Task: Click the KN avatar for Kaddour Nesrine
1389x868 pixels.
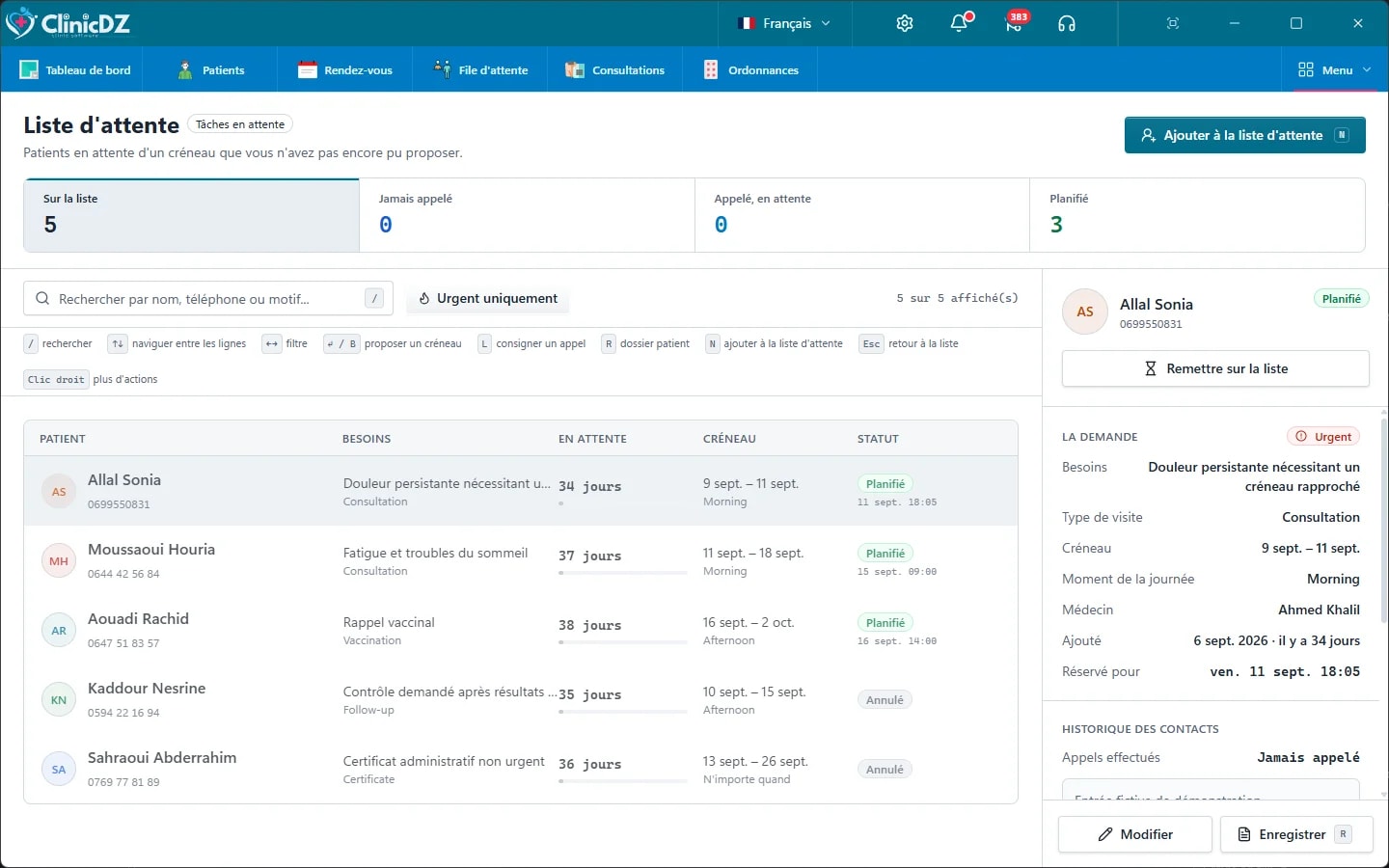Action: click(x=59, y=699)
